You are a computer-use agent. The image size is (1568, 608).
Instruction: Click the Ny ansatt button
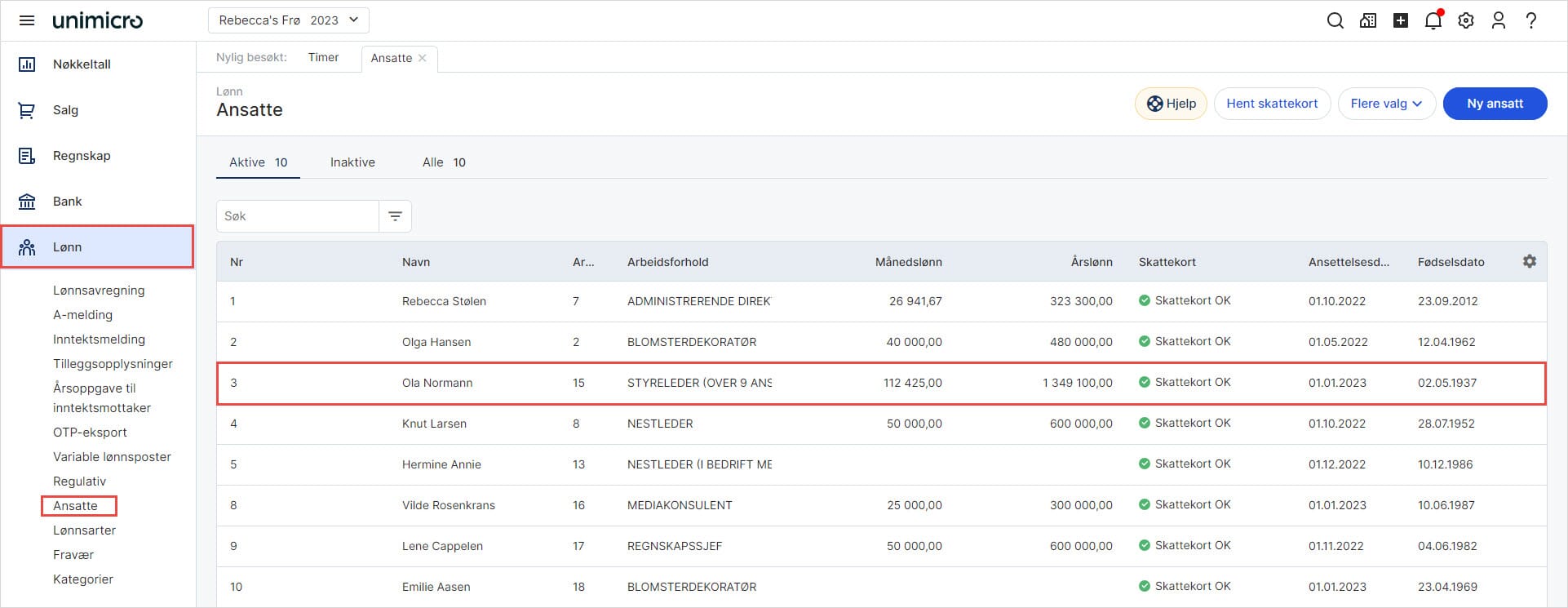pyautogui.click(x=1494, y=104)
